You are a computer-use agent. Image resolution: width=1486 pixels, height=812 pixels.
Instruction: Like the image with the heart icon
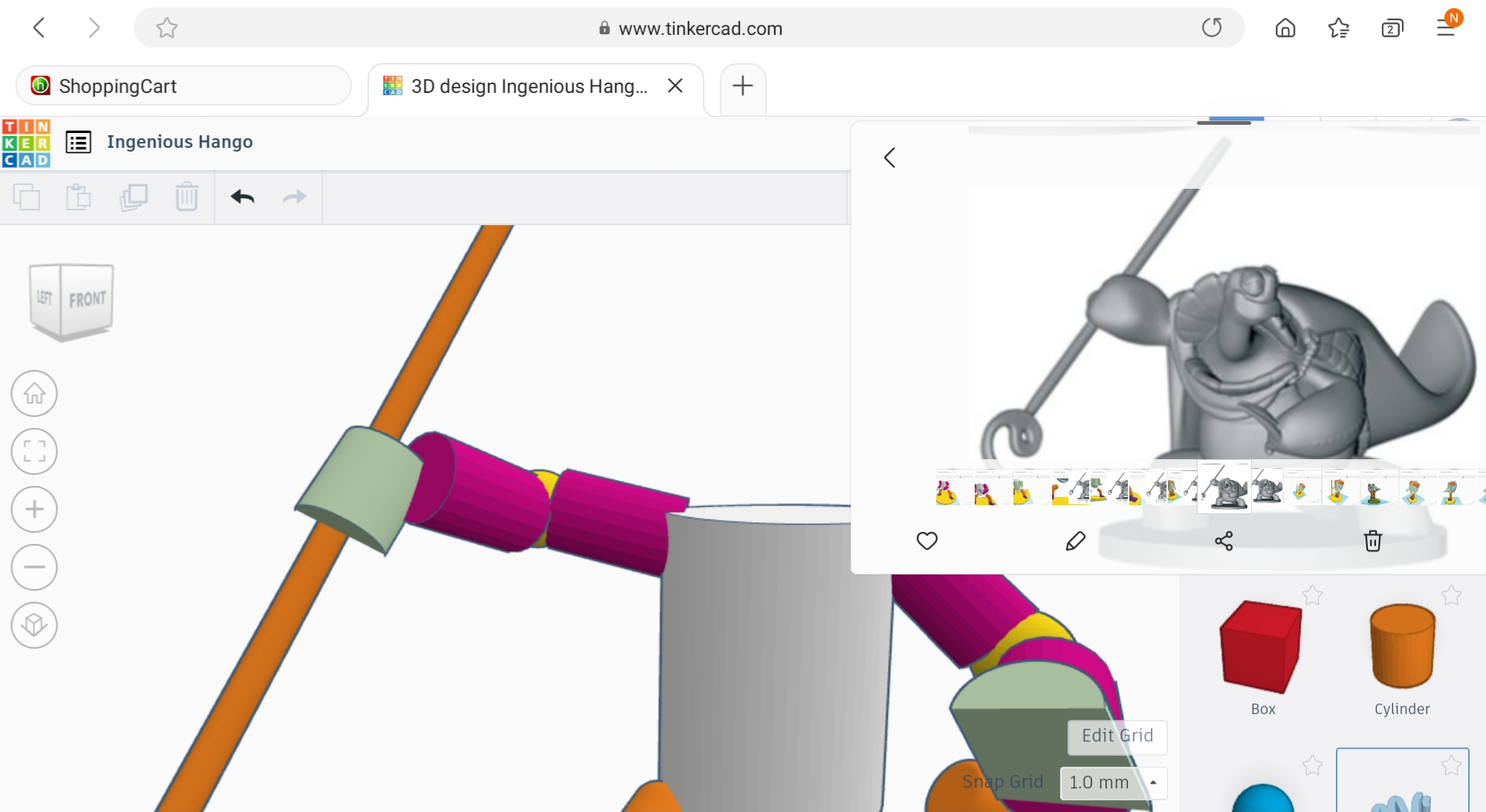(x=927, y=541)
